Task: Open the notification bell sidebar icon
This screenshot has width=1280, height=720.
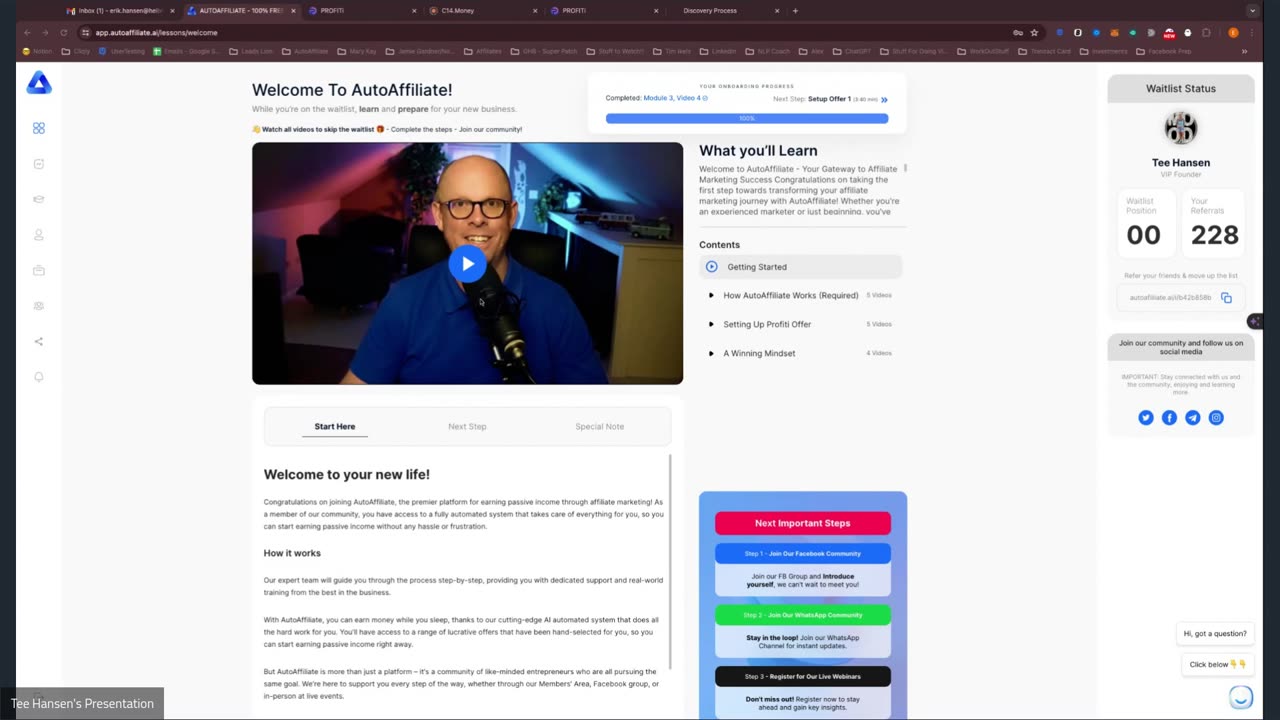Action: pyautogui.click(x=39, y=377)
